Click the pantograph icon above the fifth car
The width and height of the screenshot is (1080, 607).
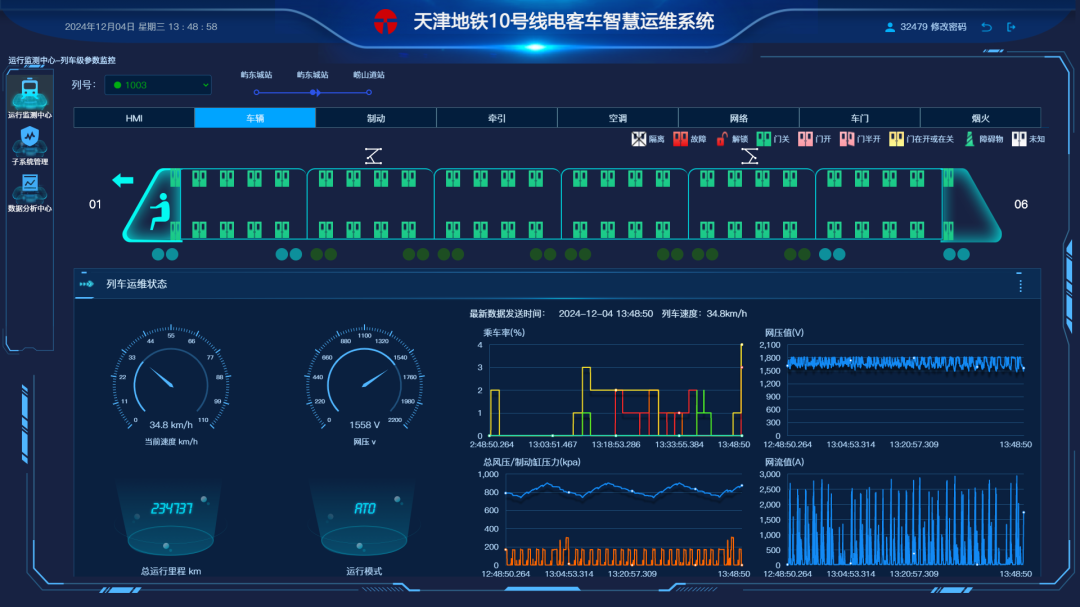(750, 156)
